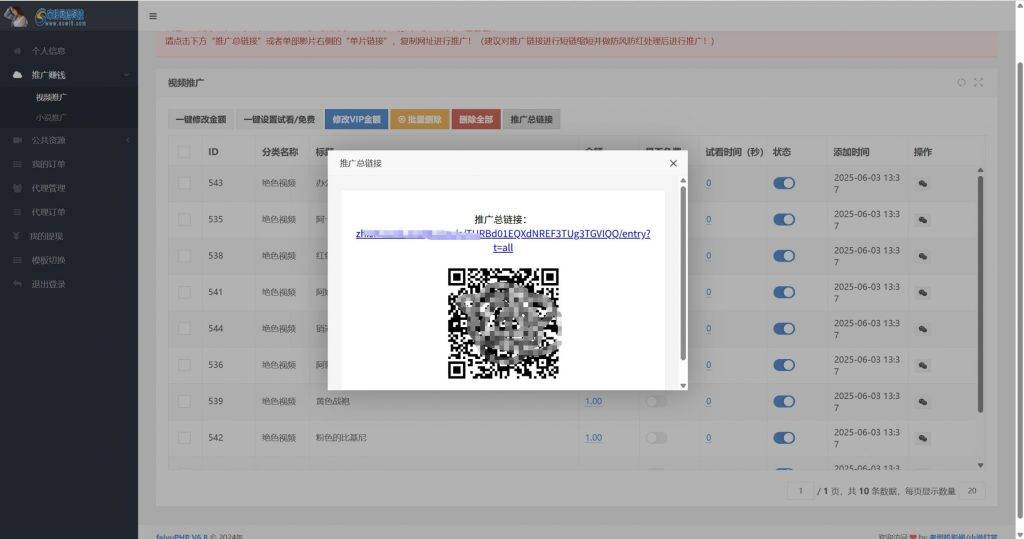This screenshot has width=1024, height=539.
Task: Click the 添加时间 column header
Action: tap(851, 152)
